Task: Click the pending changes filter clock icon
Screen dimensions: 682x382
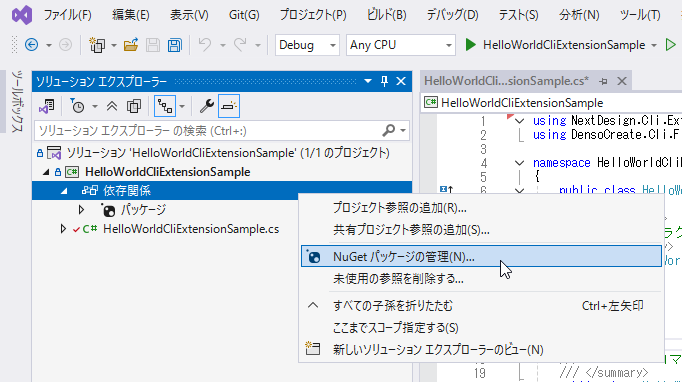Action: click(77, 106)
